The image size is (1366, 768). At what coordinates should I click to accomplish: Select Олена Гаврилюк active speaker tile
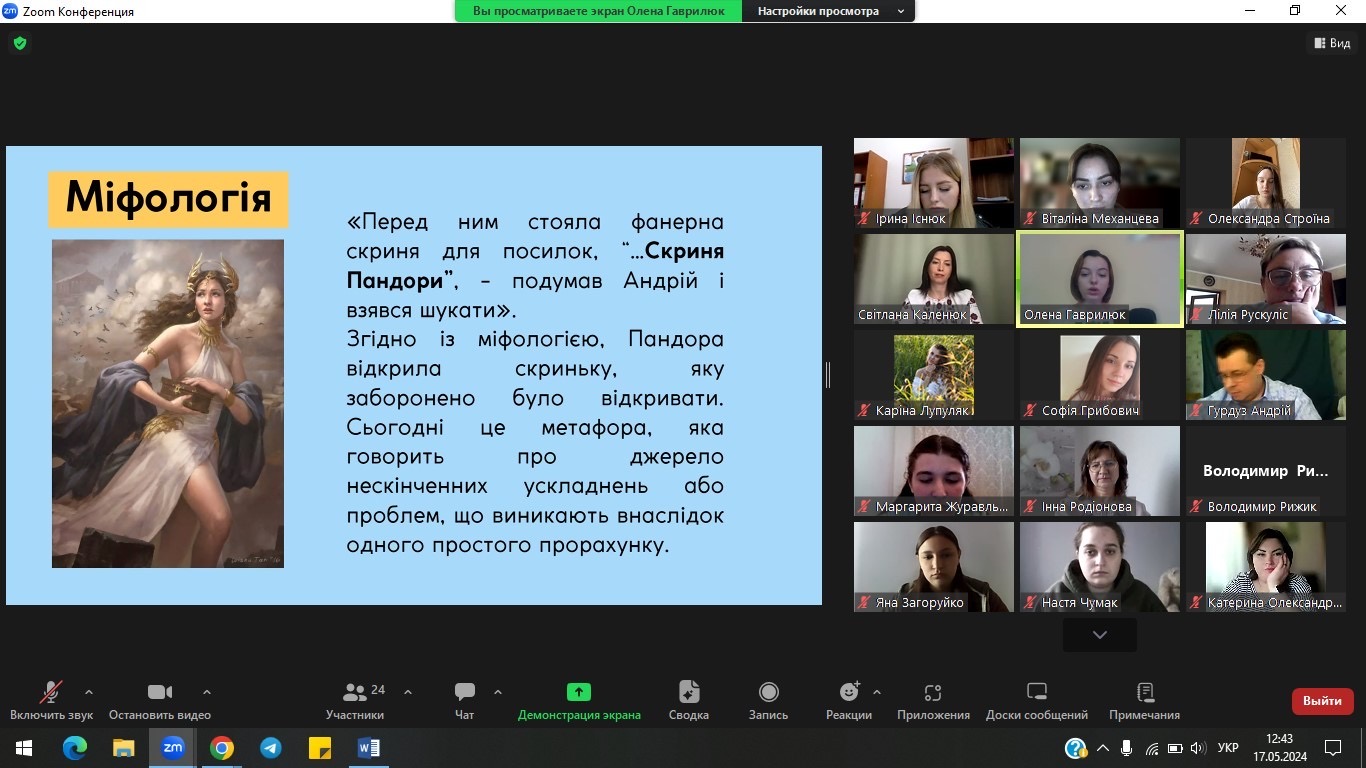pos(1100,279)
